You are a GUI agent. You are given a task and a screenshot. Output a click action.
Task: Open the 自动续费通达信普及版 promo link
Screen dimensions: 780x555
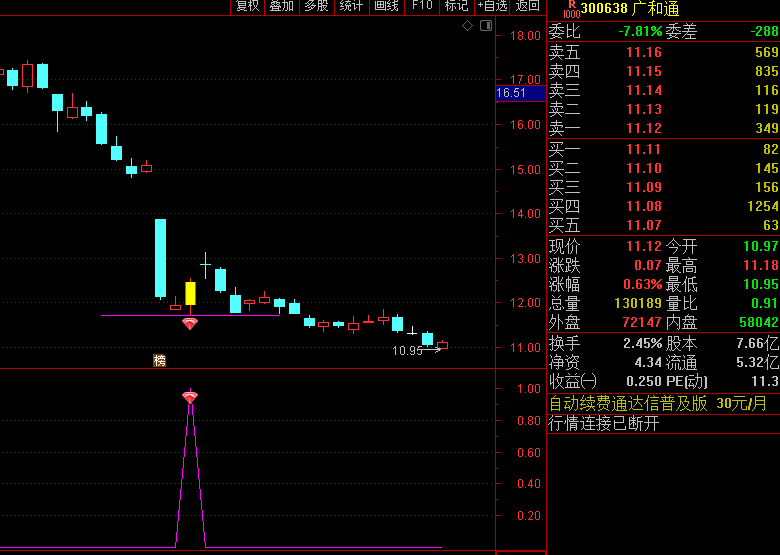tap(658, 403)
